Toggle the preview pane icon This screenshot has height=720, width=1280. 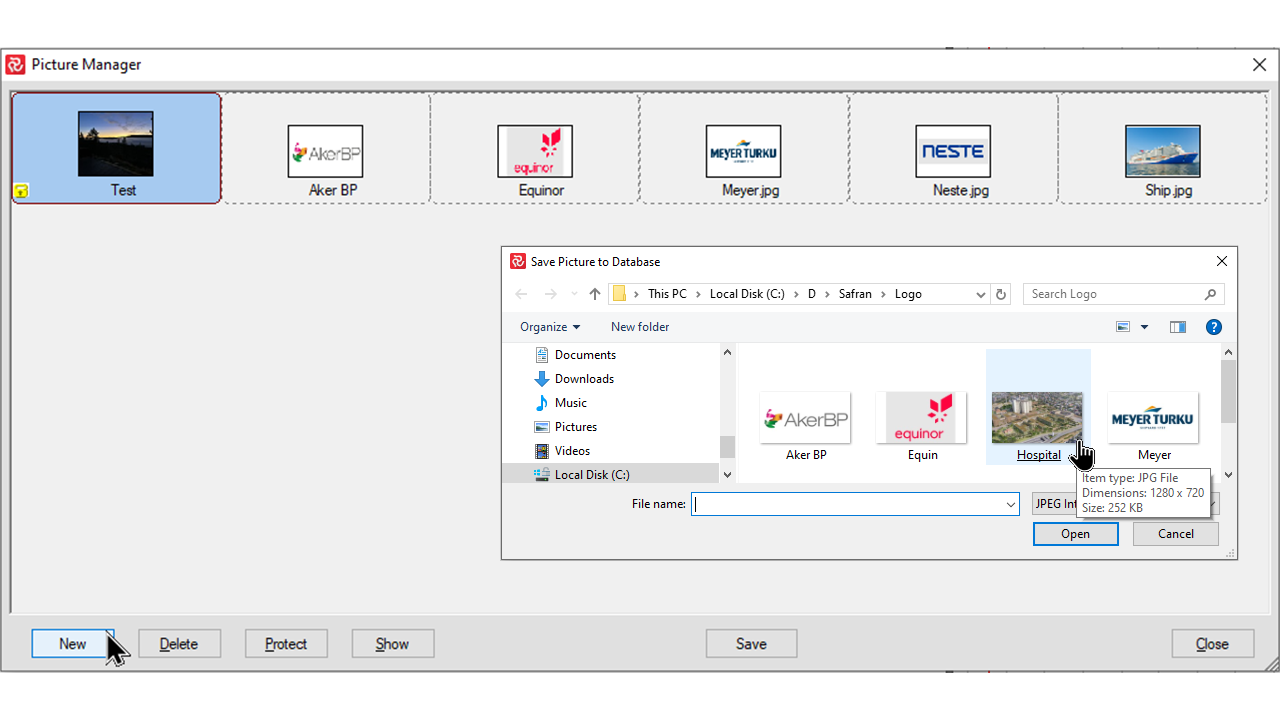1178,327
